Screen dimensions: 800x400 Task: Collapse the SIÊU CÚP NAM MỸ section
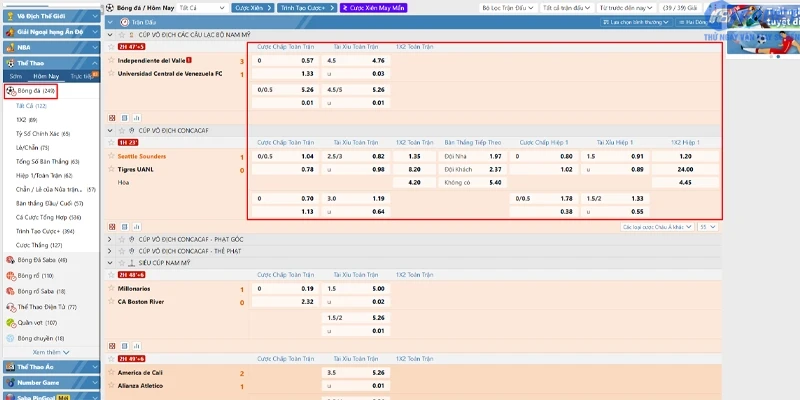pos(110,263)
